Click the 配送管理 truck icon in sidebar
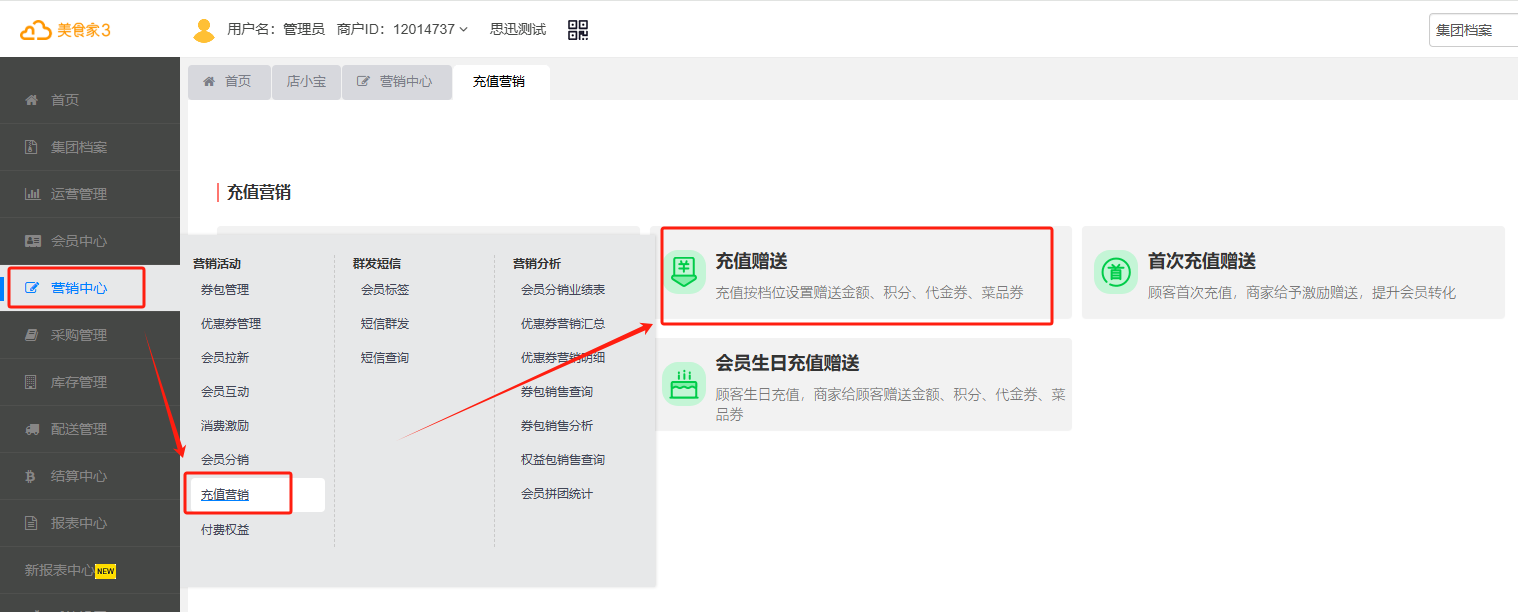The image size is (1518, 612). pos(32,429)
